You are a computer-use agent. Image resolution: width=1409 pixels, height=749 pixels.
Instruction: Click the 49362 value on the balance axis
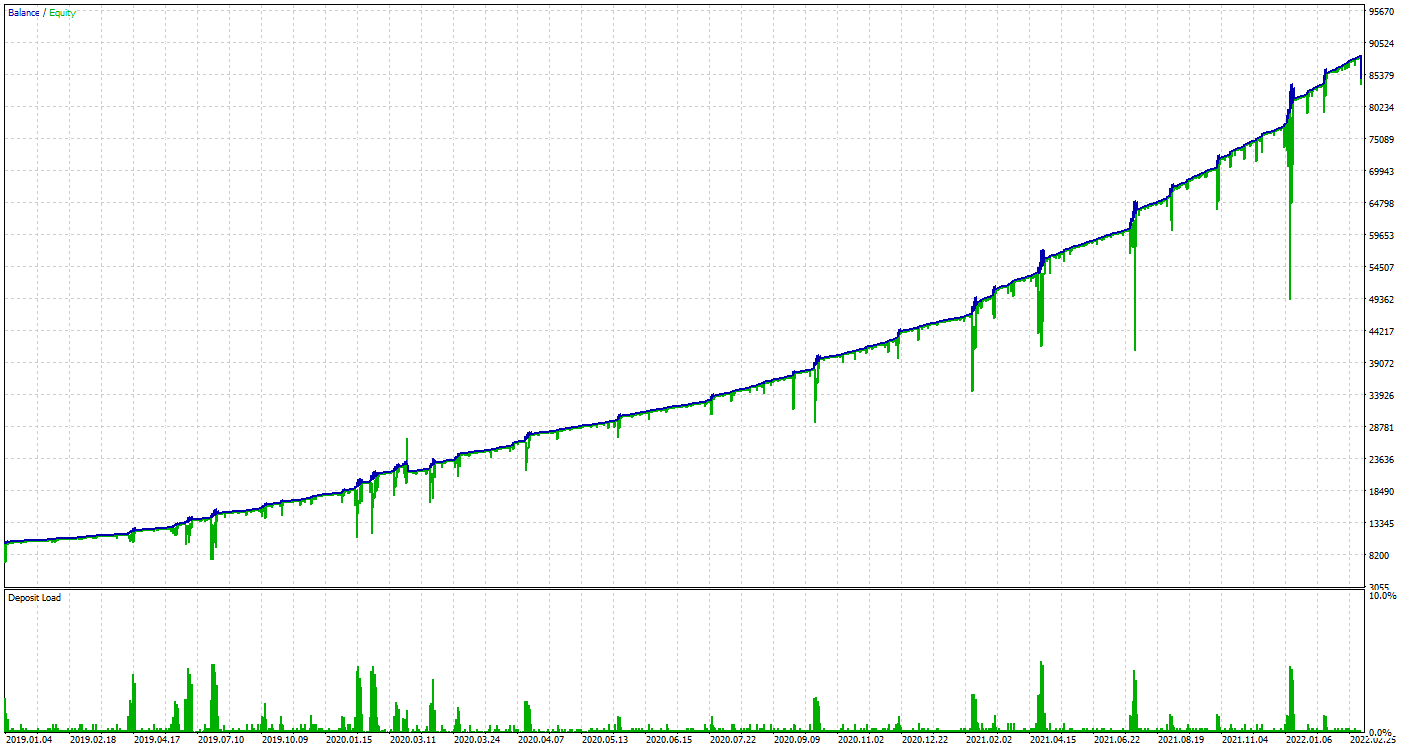pyautogui.click(x=1381, y=300)
